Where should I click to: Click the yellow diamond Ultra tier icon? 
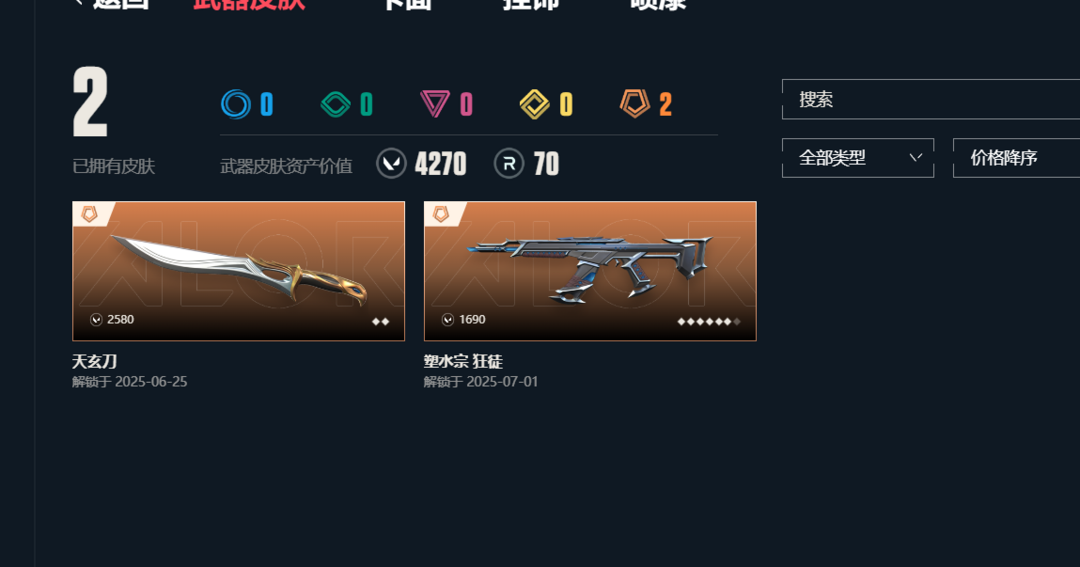click(x=534, y=105)
